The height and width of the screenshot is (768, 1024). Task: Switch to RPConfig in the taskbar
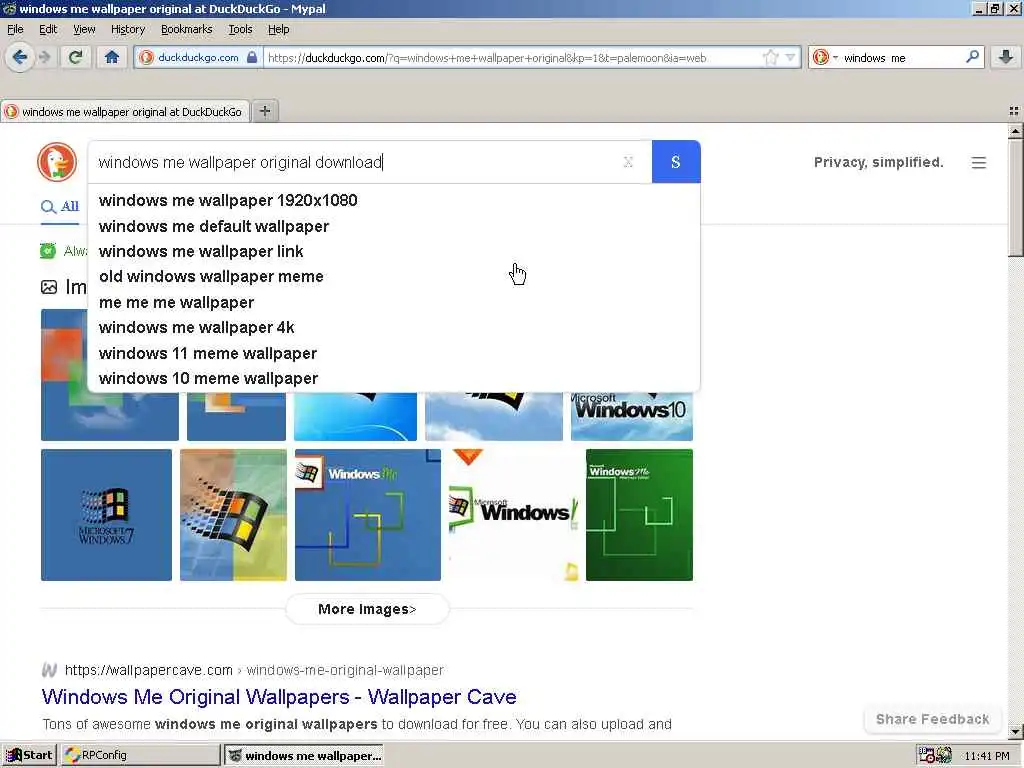140,755
